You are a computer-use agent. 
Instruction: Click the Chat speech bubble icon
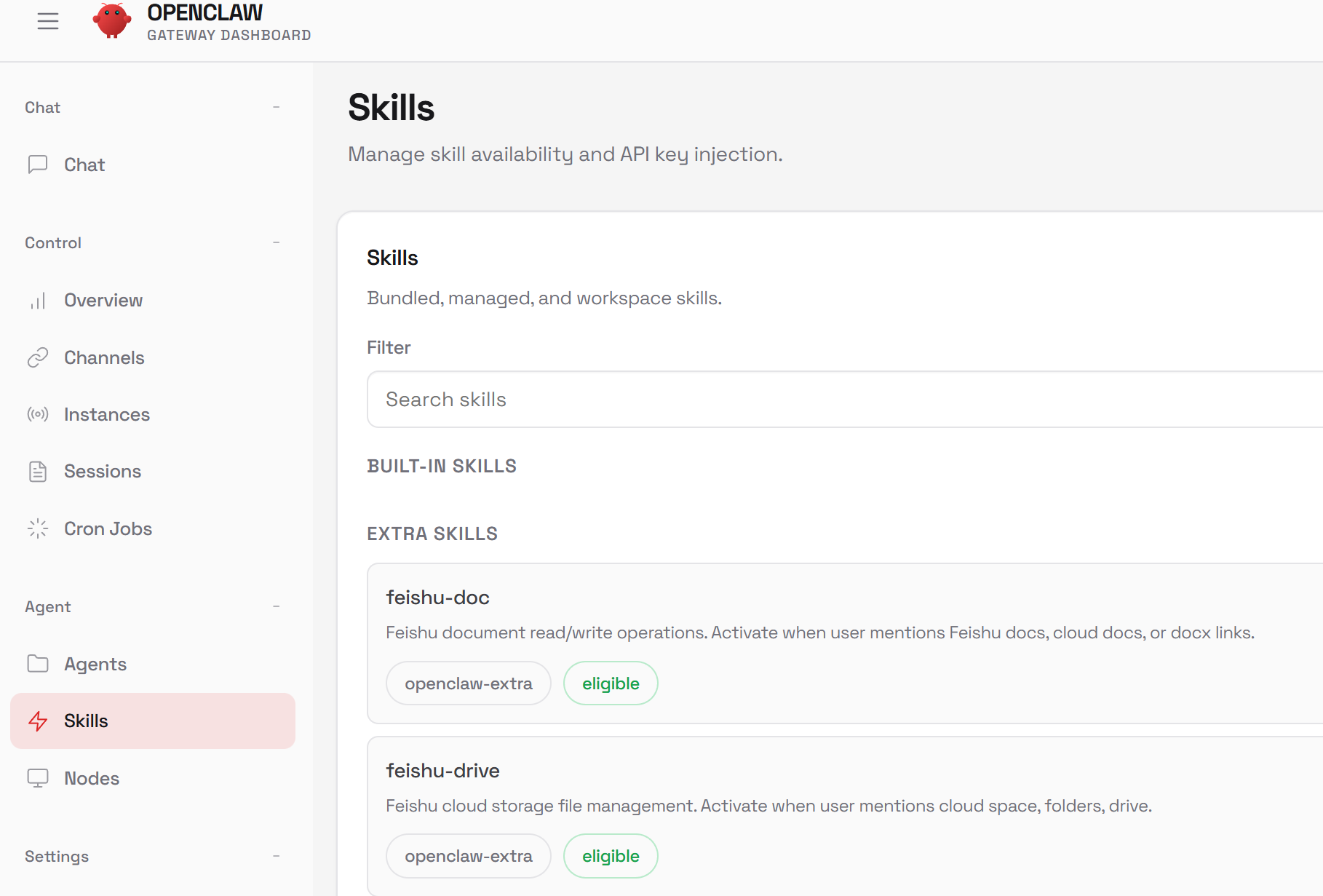click(38, 164)
